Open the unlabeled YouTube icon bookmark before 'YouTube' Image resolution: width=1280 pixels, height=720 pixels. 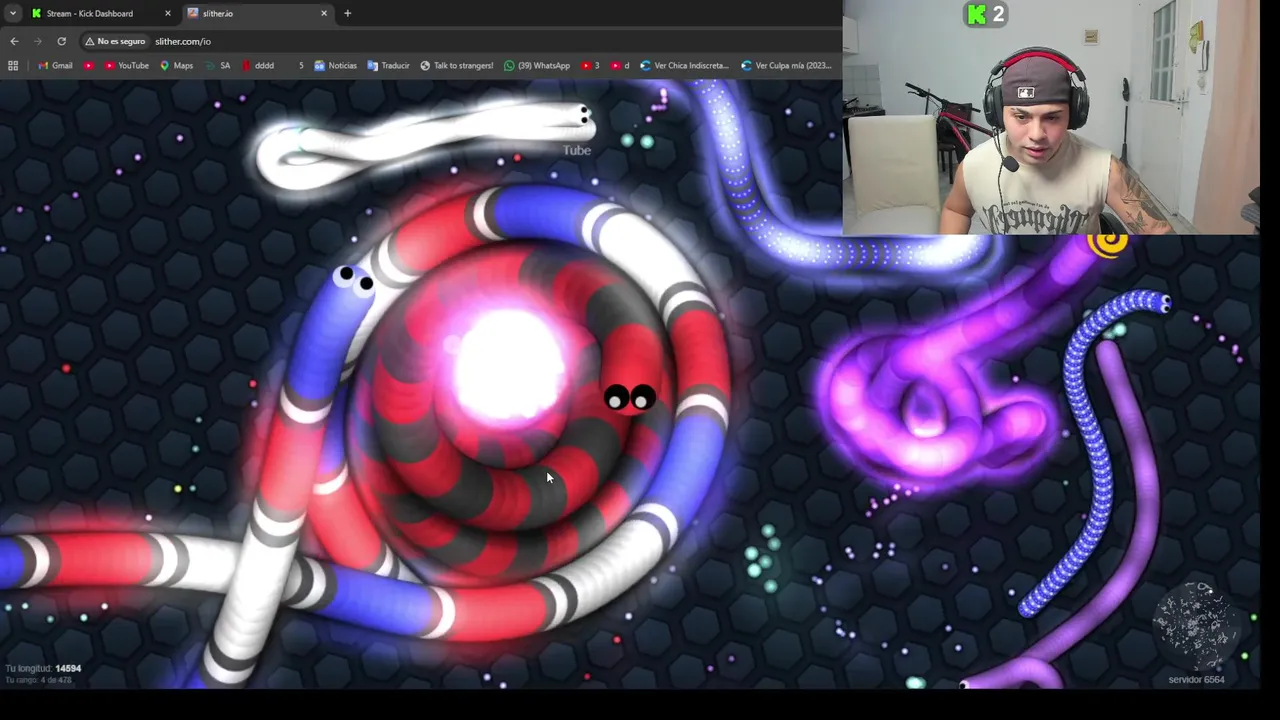(x=89, y=65)
